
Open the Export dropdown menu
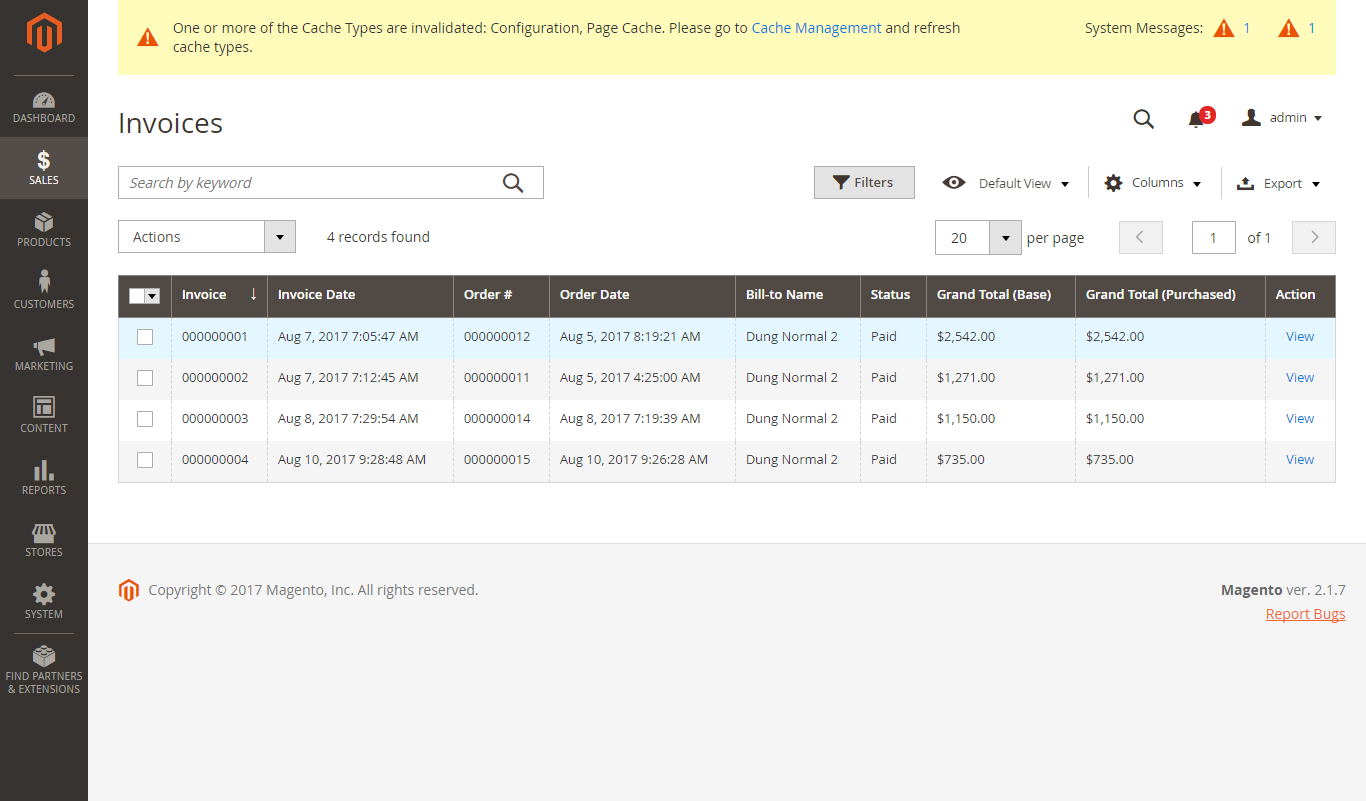1279,183
